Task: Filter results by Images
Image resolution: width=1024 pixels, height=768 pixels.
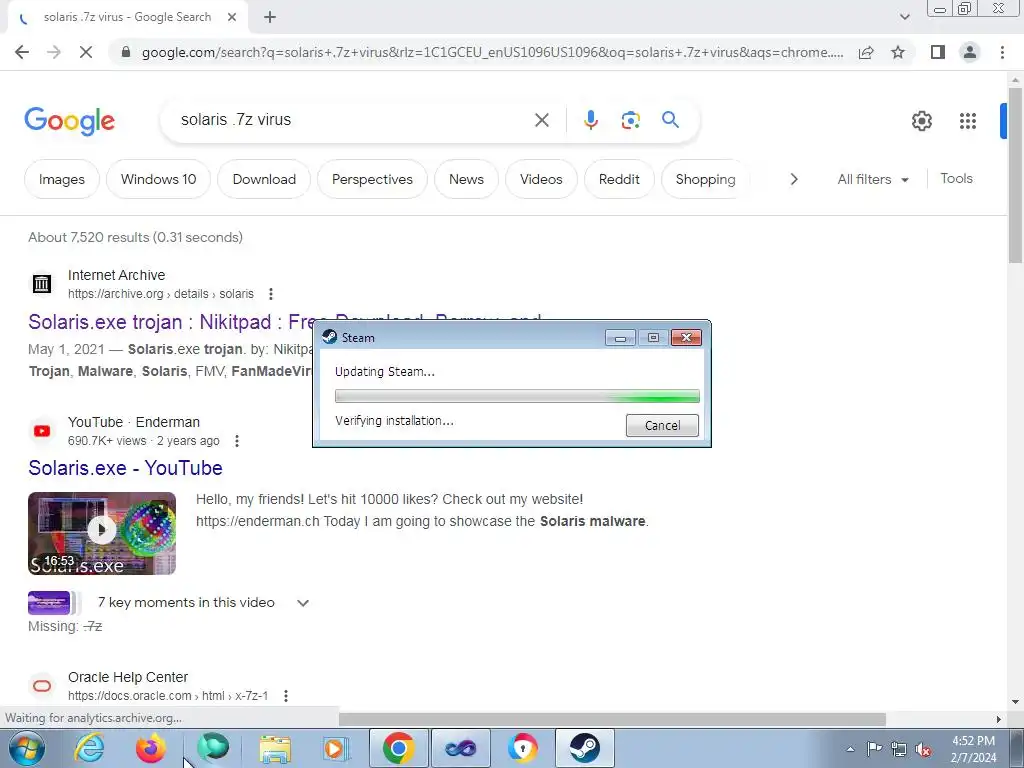Action: click(62, 179)
